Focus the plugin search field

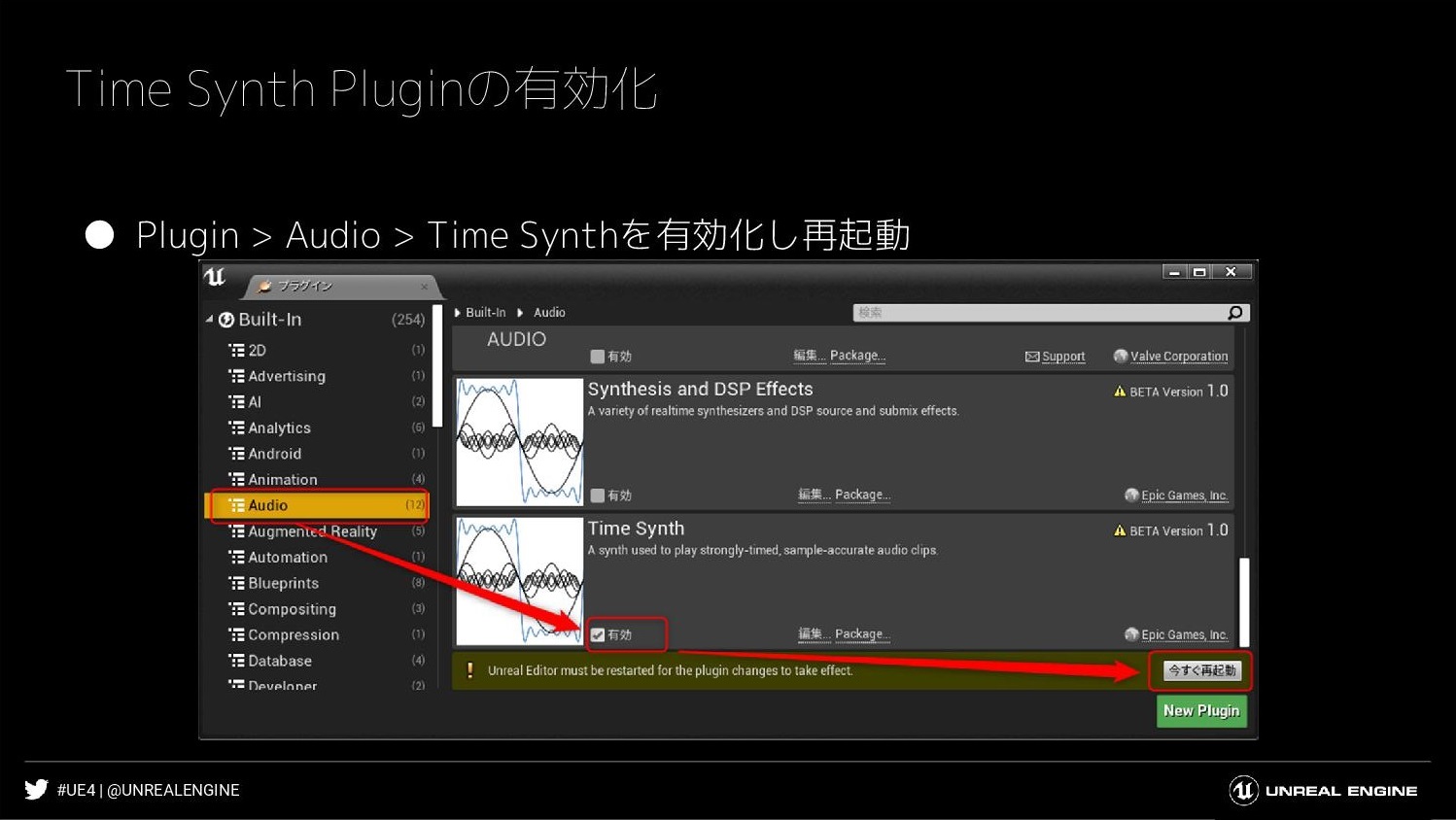(1051, 313)
